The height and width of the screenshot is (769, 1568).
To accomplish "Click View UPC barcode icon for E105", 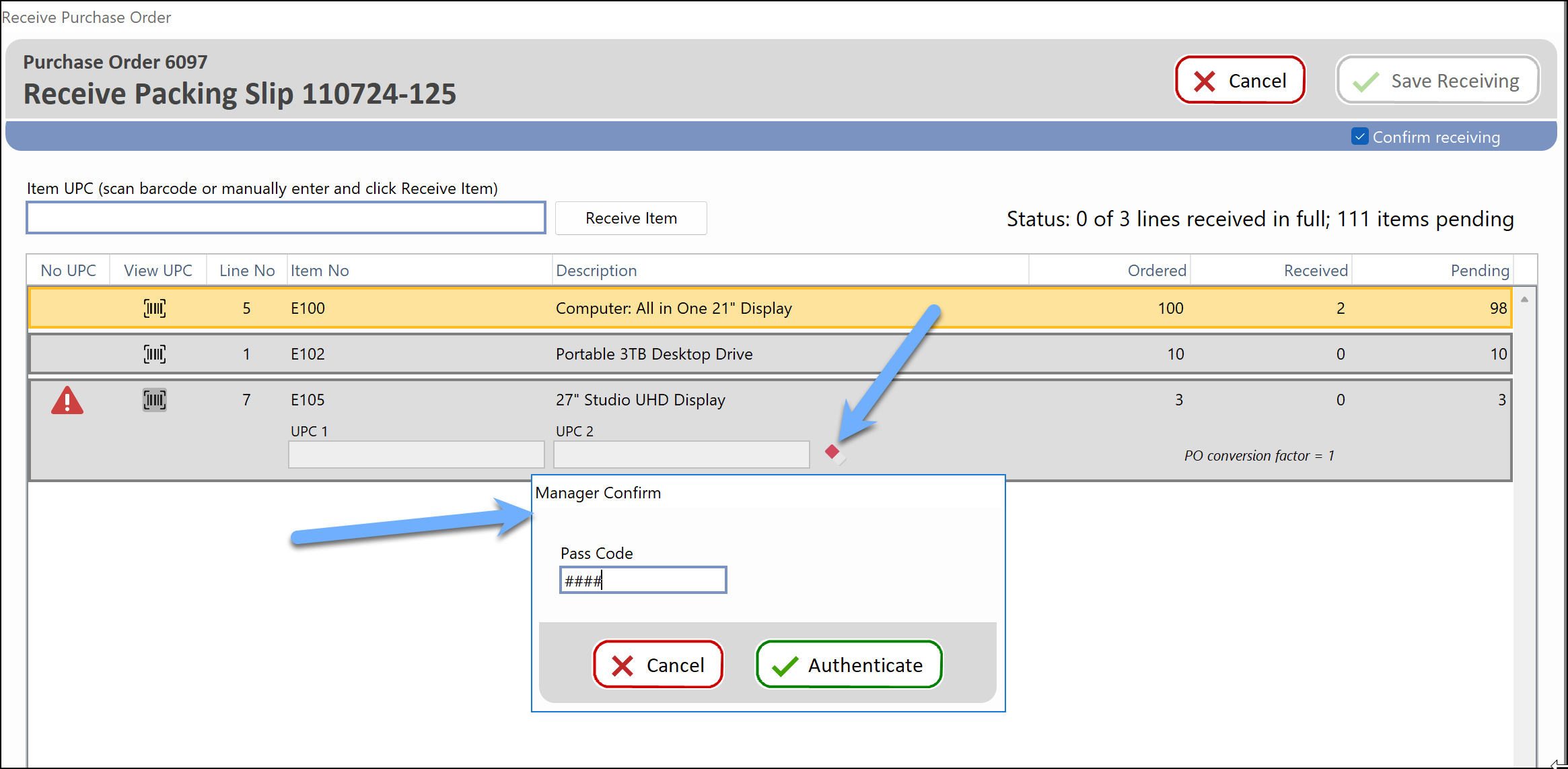I will tap(155, 400).
